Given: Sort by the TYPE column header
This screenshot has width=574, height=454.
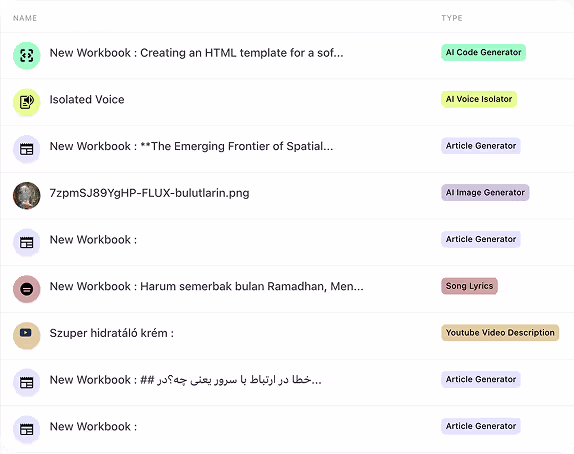Looking at the screenshot, I should [452, 18].
